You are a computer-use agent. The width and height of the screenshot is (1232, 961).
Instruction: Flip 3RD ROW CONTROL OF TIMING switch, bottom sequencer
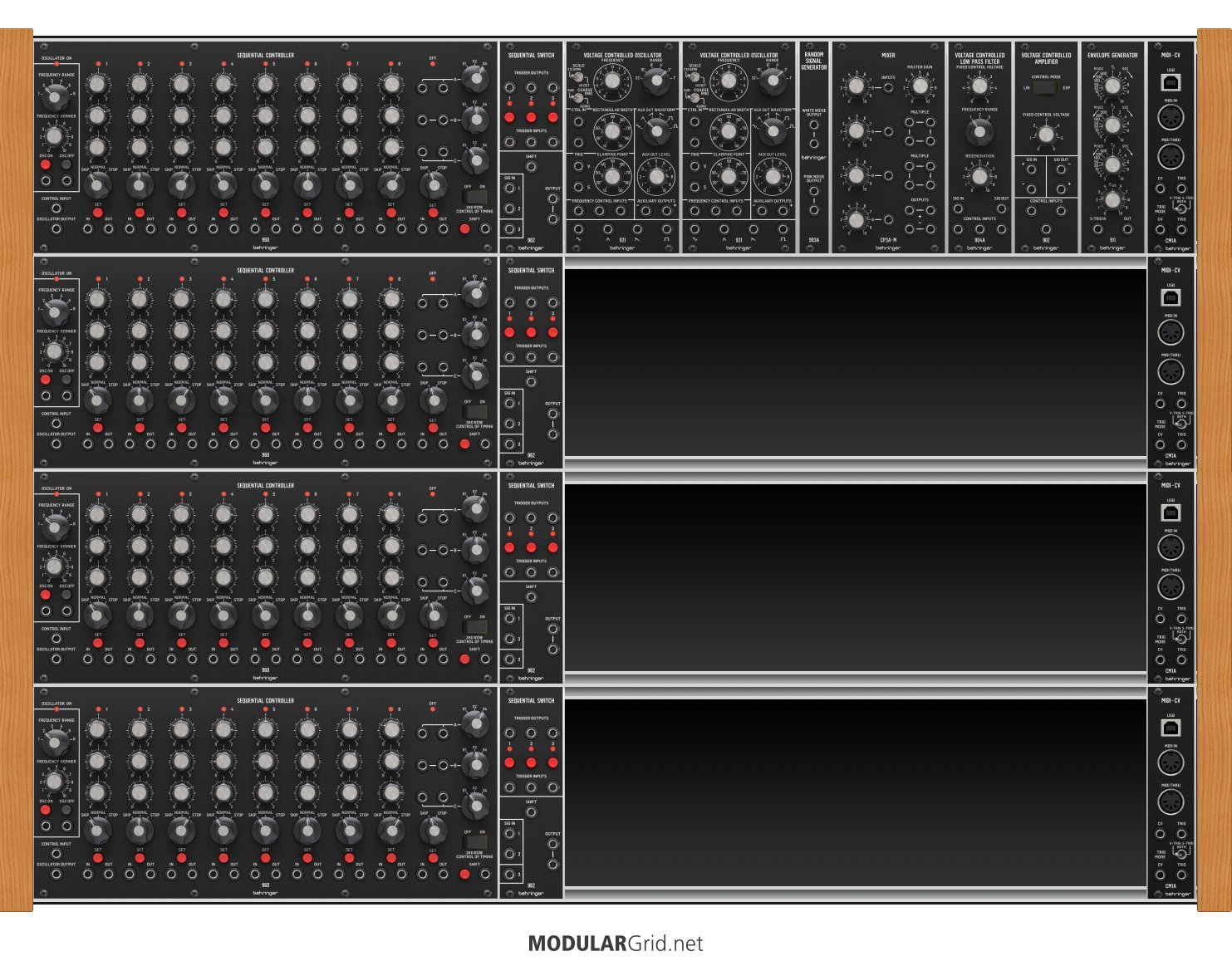tap(474, 842)
